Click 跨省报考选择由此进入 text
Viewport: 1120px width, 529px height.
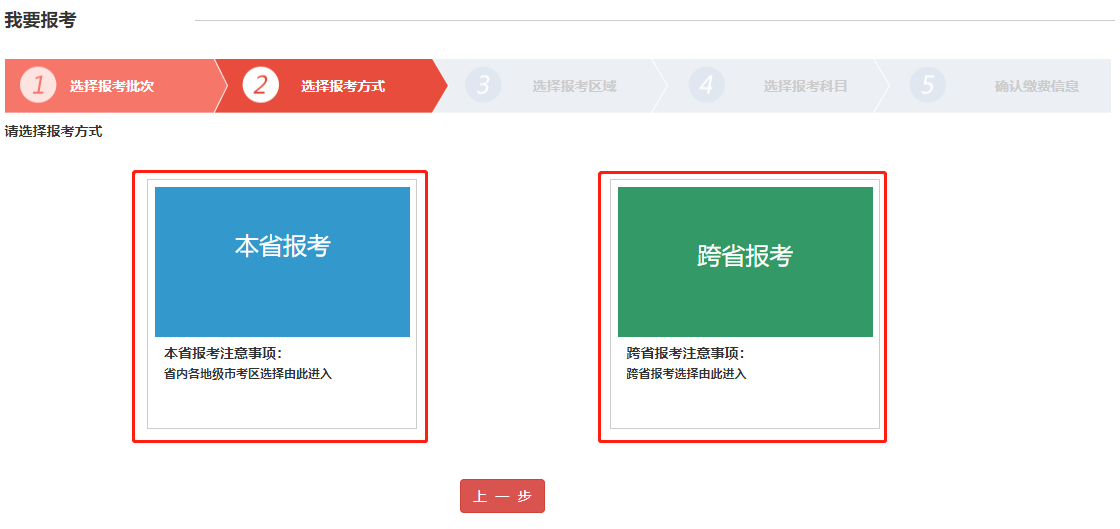[686, 374]
